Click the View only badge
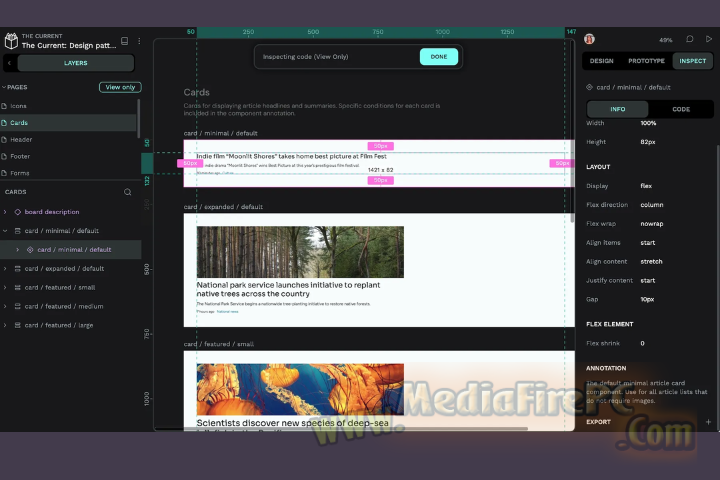The height and width of the screenshot is (480, 720). tap(120, 87)
